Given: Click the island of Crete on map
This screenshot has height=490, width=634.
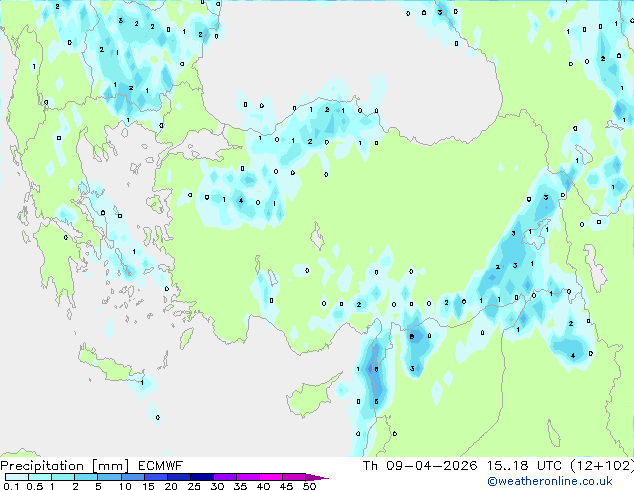Looking at the screenshot, I should pyautogui.click(x=109, y=366).
